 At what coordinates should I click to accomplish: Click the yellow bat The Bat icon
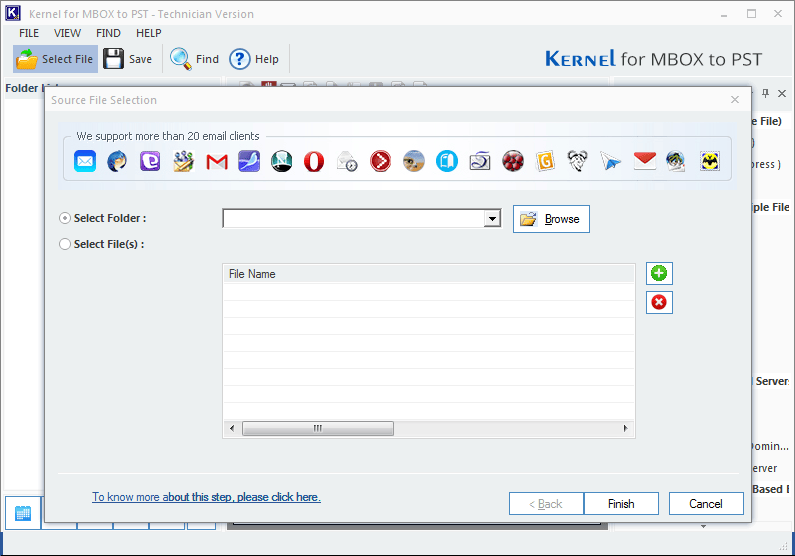[x=710, y=161]
